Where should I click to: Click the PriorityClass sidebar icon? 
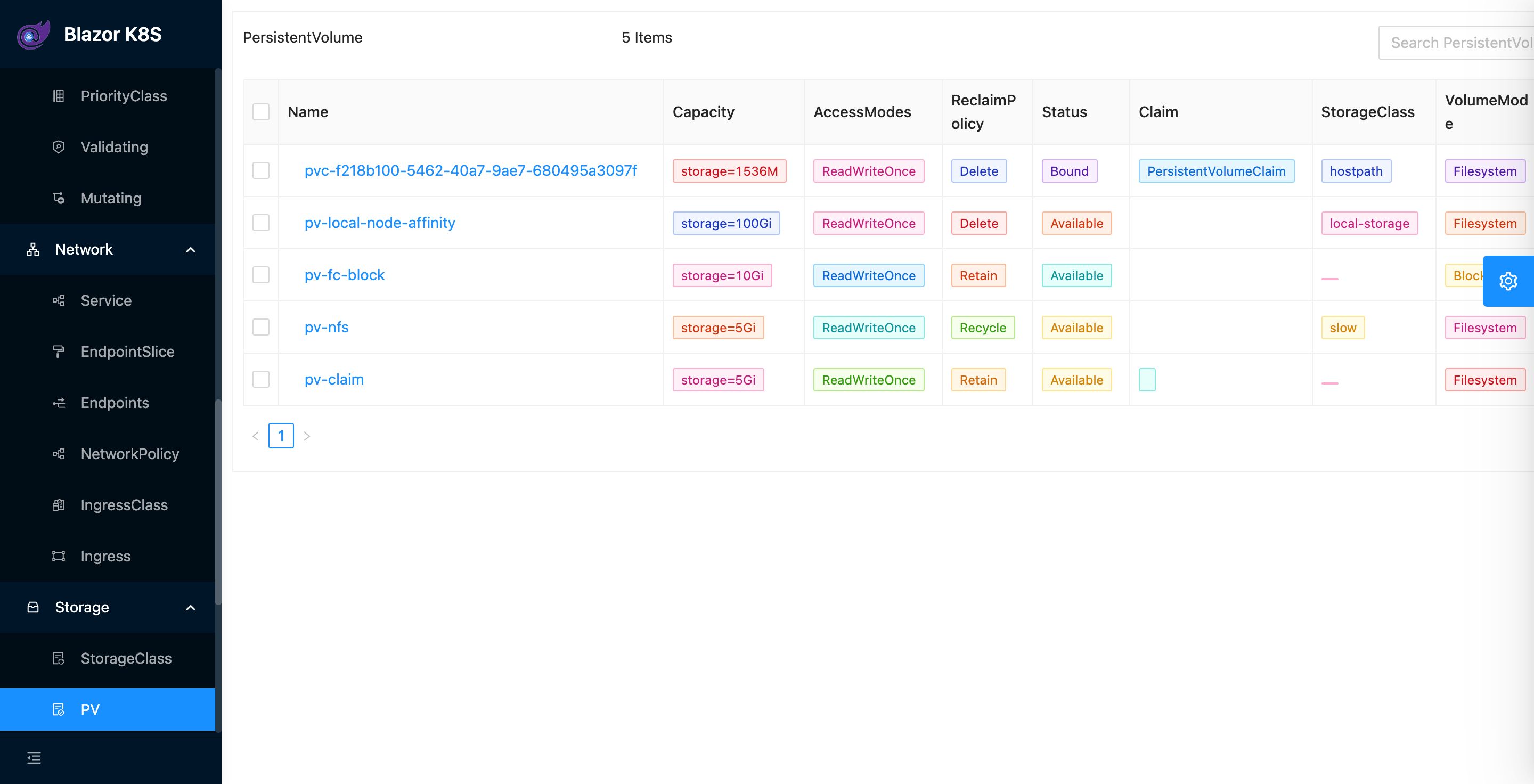coord(59,96)
